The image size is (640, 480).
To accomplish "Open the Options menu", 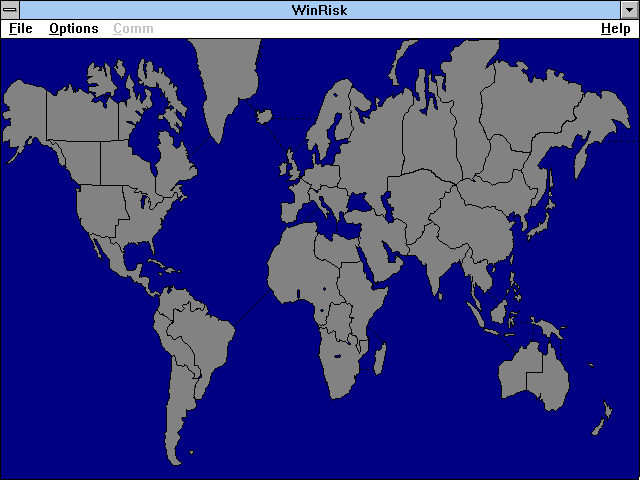I will [73, 29].
